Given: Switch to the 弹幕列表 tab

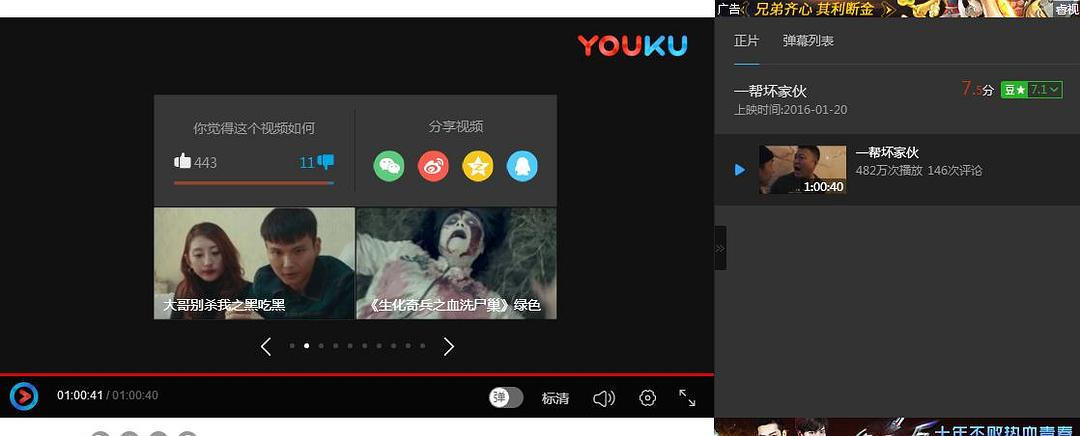Looking at the screenshot, I should 808,41.
